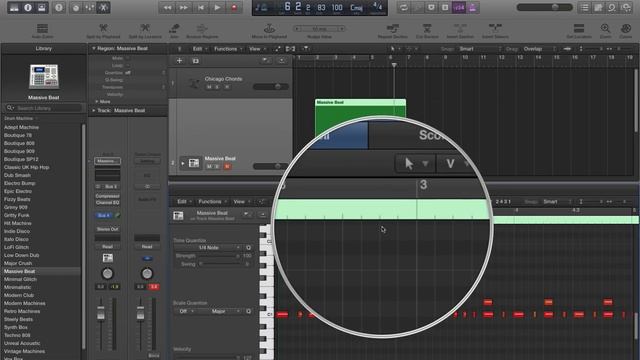Collapse the Region: Massive Beat inspector section
The image size is (640, 360).
pos(93,49)
